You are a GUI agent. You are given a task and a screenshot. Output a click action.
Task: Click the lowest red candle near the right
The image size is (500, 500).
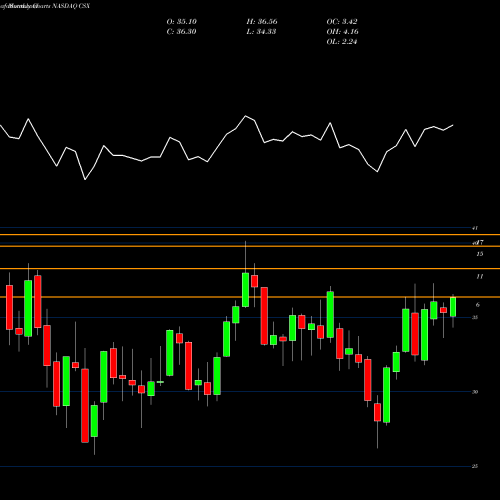click(377, 412)
